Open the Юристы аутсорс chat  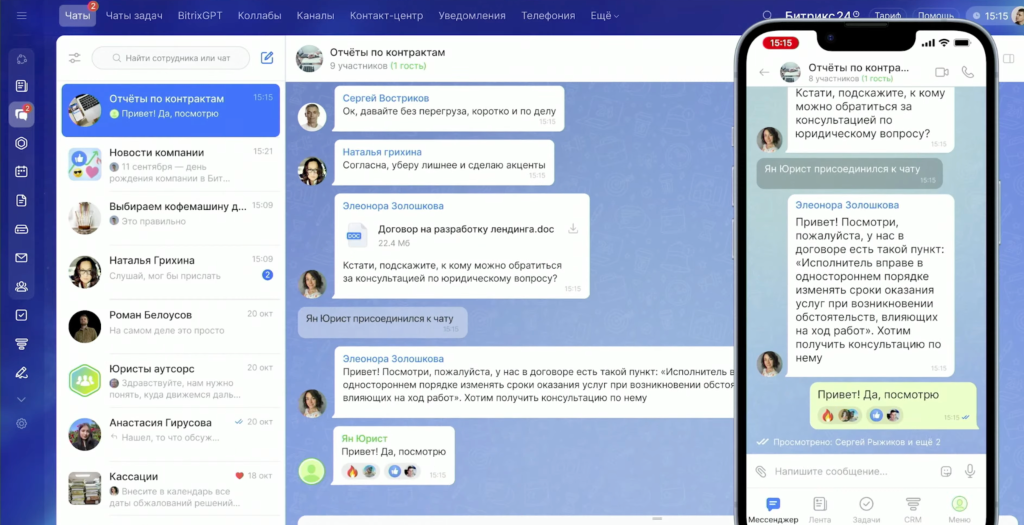coord(170,380)
